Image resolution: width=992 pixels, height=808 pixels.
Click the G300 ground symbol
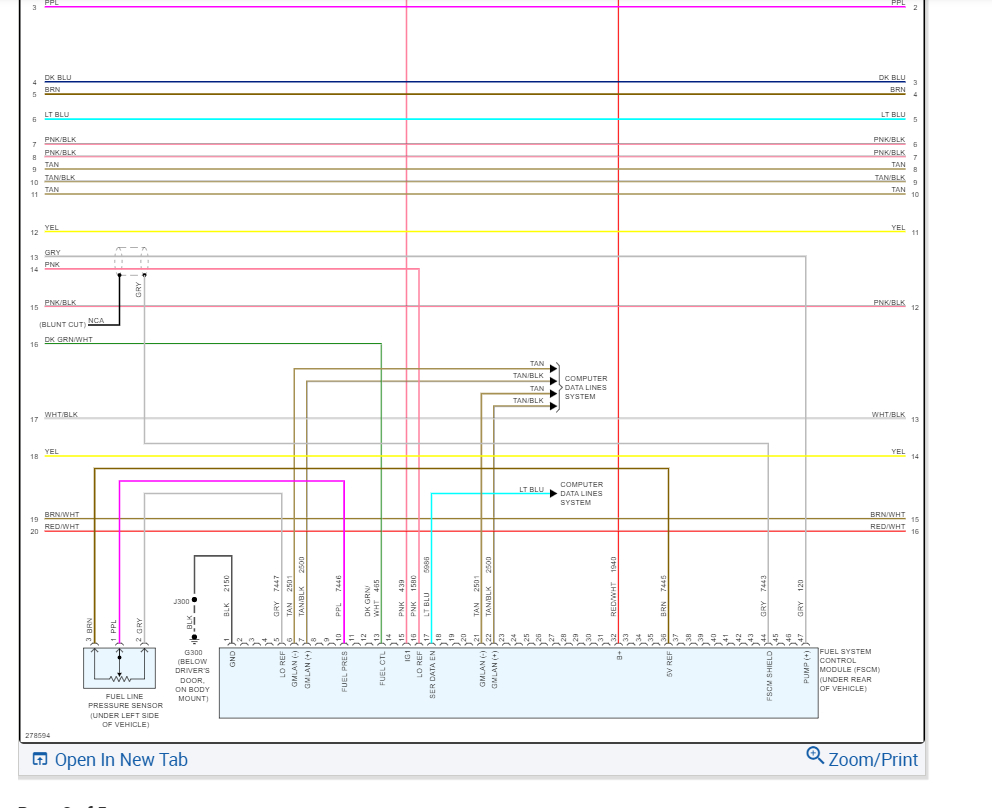point(194,639)
